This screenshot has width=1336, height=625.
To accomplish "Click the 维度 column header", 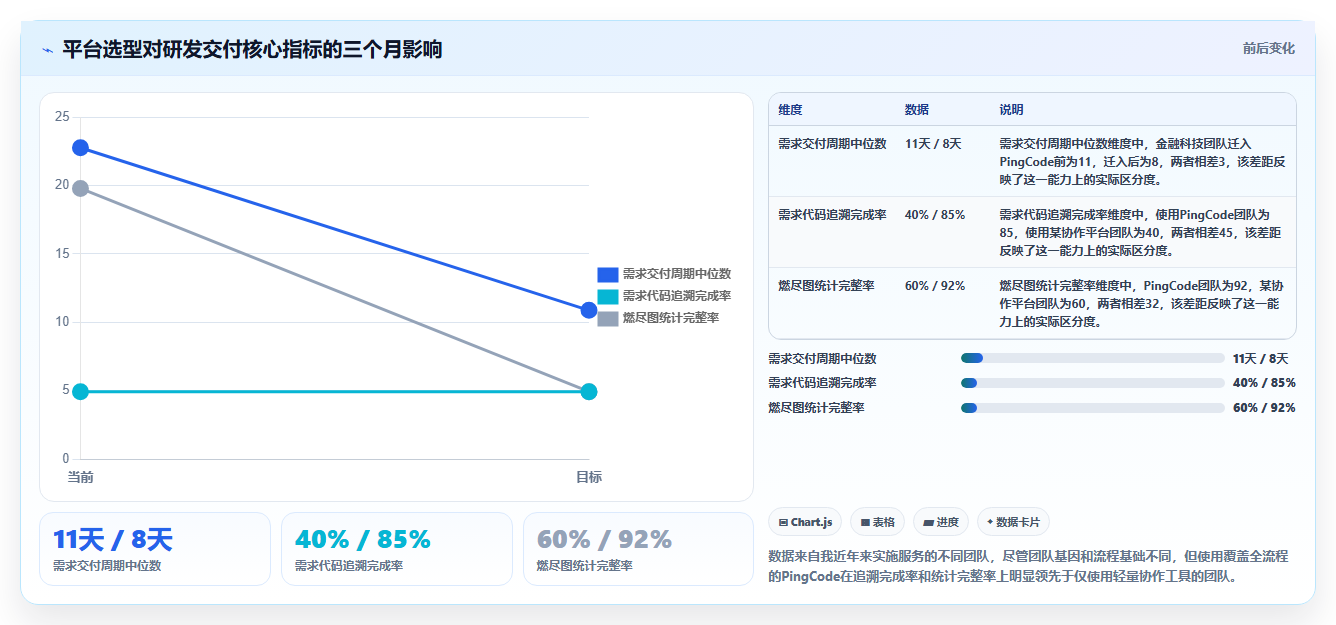I will pyautogui.click(x=790, y=110).
